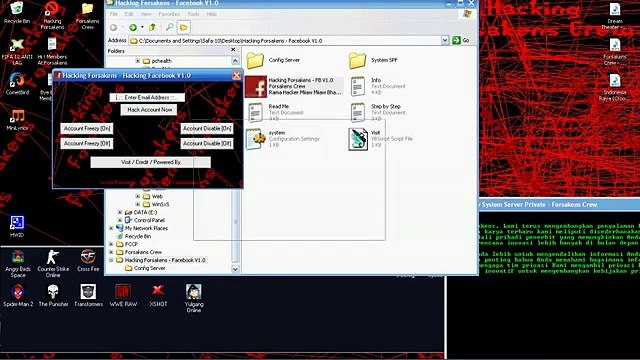Open the Address bar dropdown arrow

click(x=445, y=40)
